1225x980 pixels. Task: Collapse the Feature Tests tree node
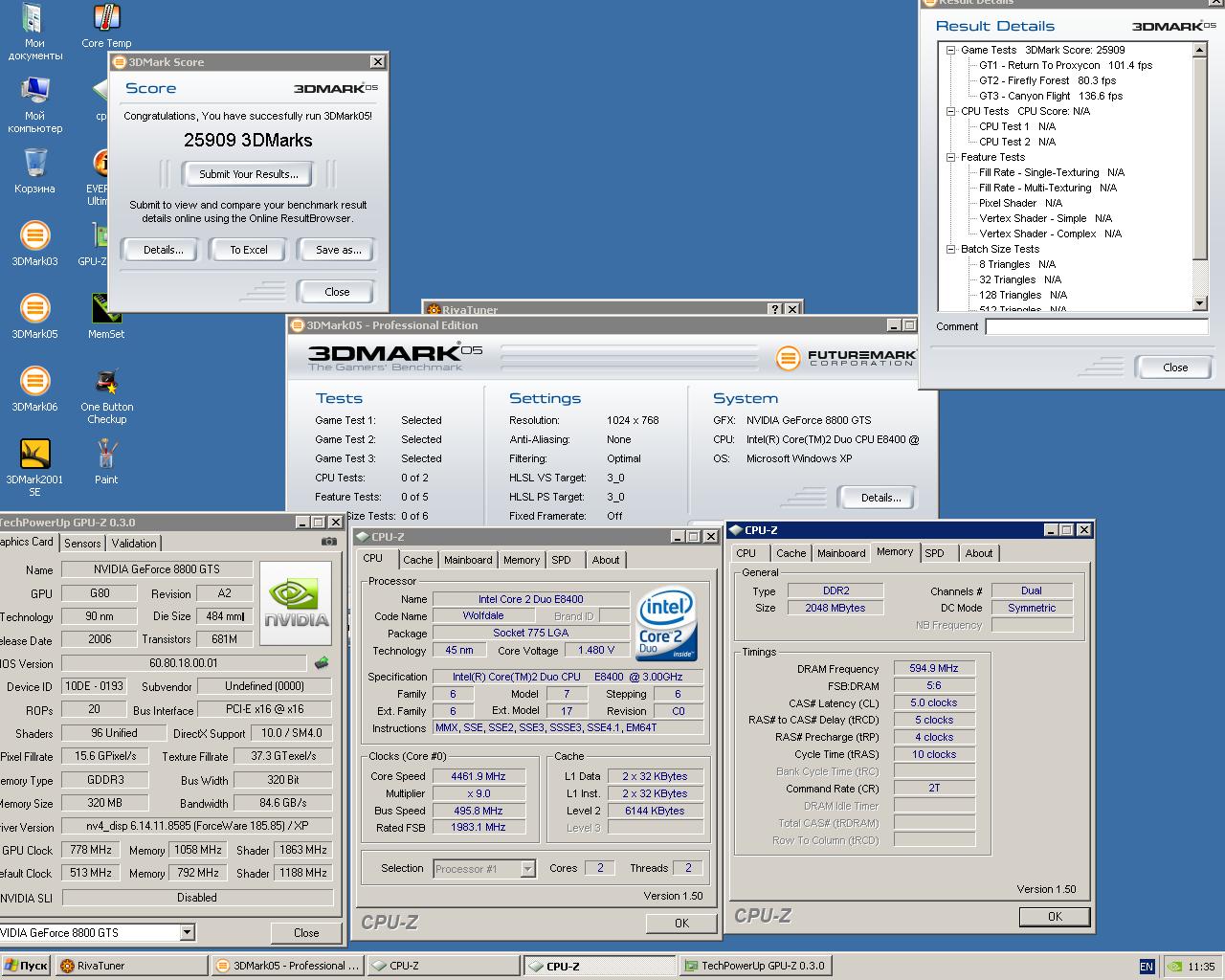[950, 157]
